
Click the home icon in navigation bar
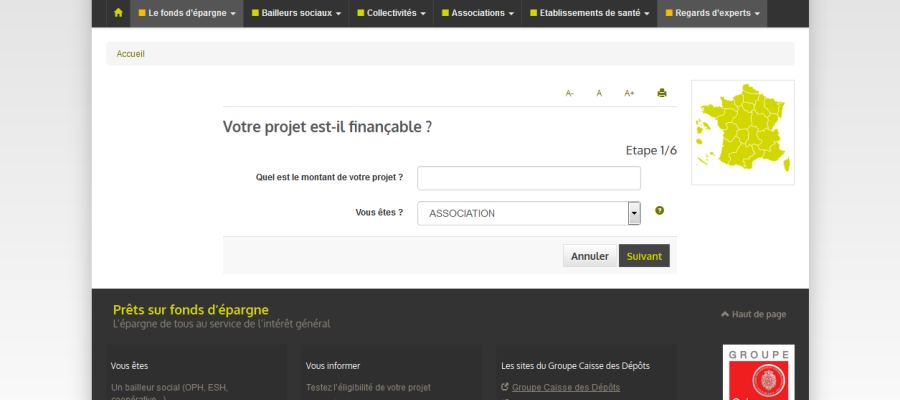pos(118,13)
